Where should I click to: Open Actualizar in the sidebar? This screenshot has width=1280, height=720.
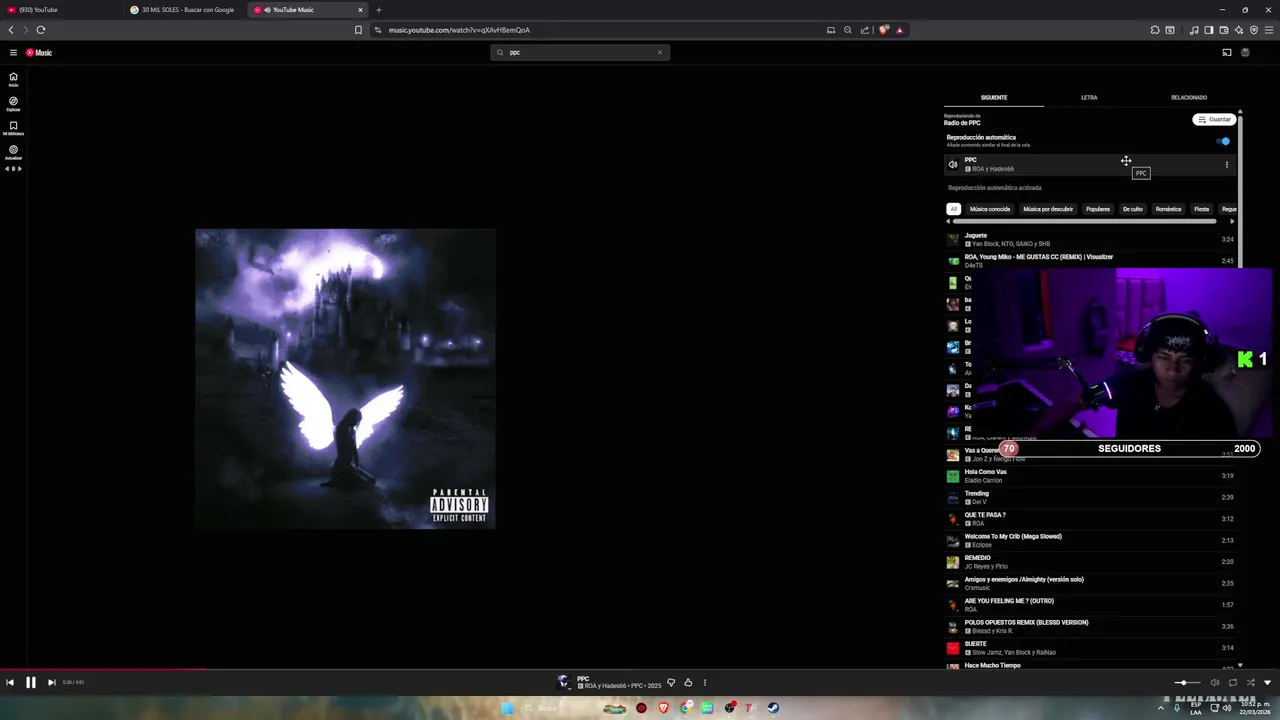(13, 152)
